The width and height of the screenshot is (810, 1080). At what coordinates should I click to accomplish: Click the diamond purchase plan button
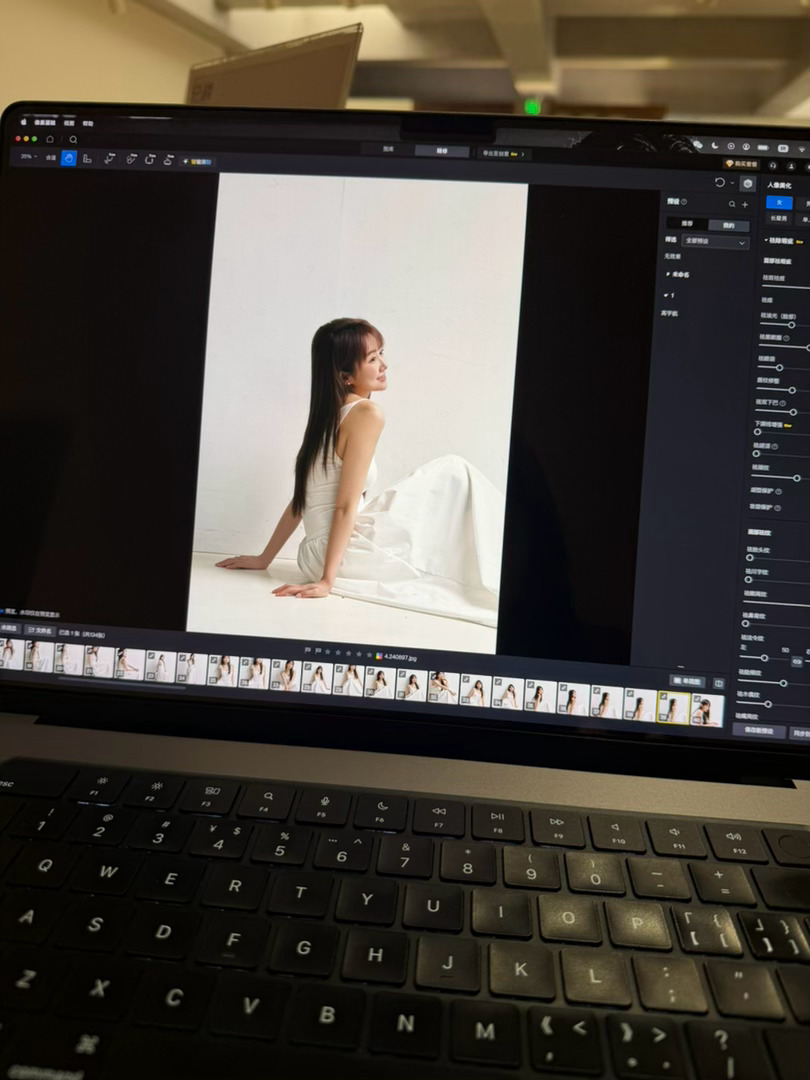(x=742, y=164)
